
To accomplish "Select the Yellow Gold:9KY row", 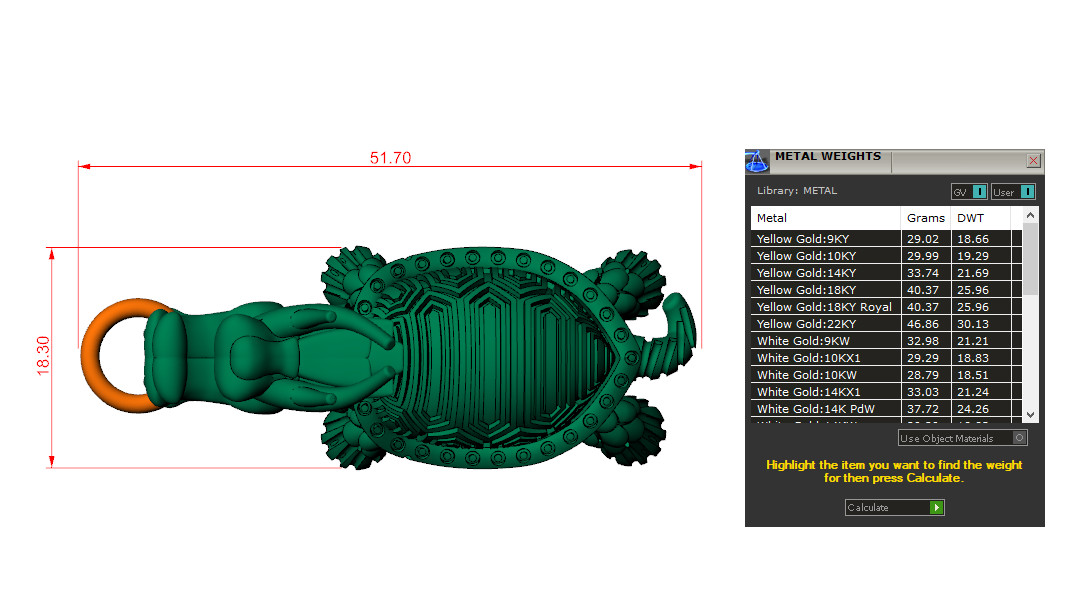I will click(x=825, y=239).
